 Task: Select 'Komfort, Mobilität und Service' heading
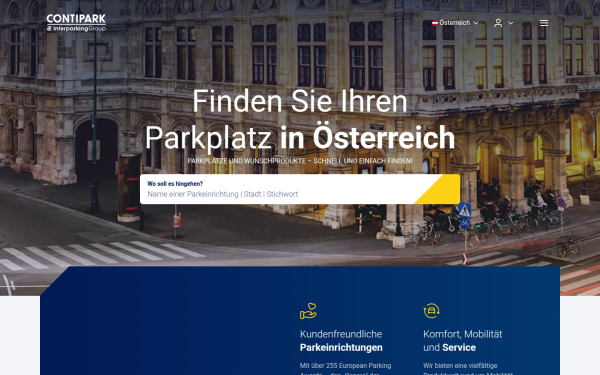click(x=462, y=341)
